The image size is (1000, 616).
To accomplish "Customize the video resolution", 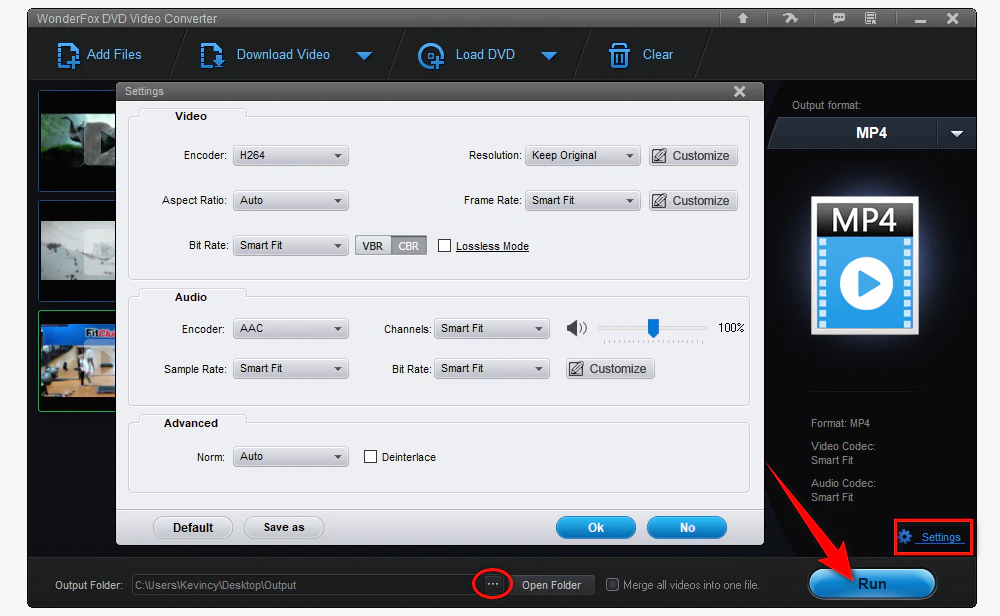I will 693,156.
